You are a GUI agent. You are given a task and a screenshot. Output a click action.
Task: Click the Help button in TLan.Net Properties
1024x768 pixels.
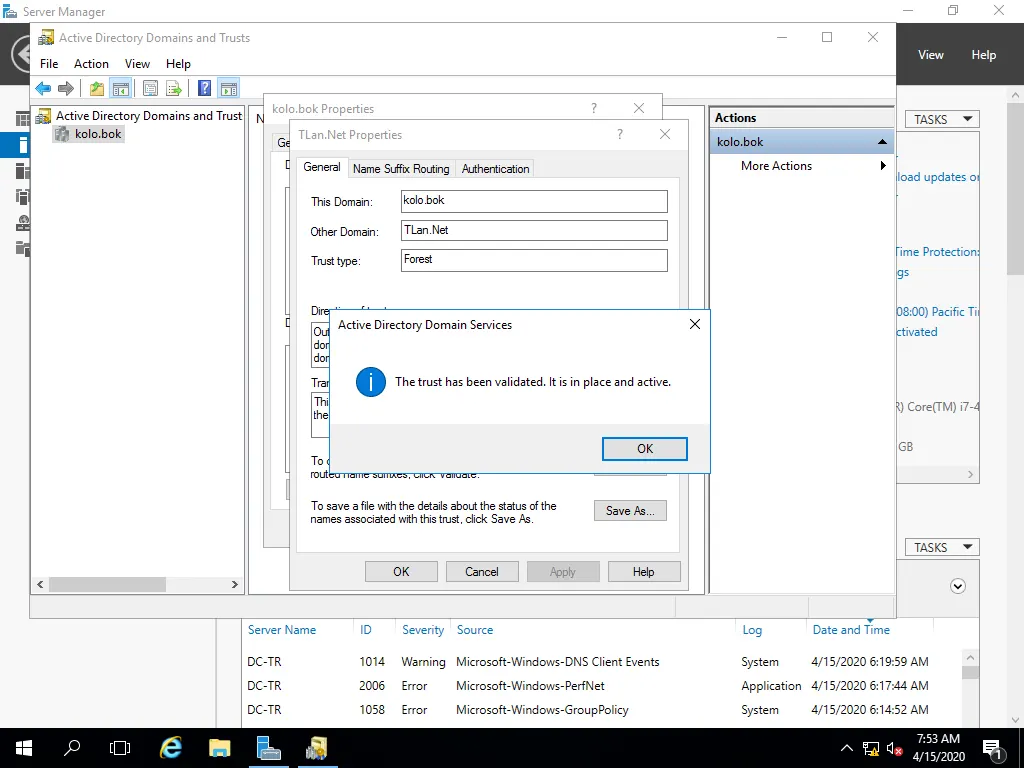(644, 571)
